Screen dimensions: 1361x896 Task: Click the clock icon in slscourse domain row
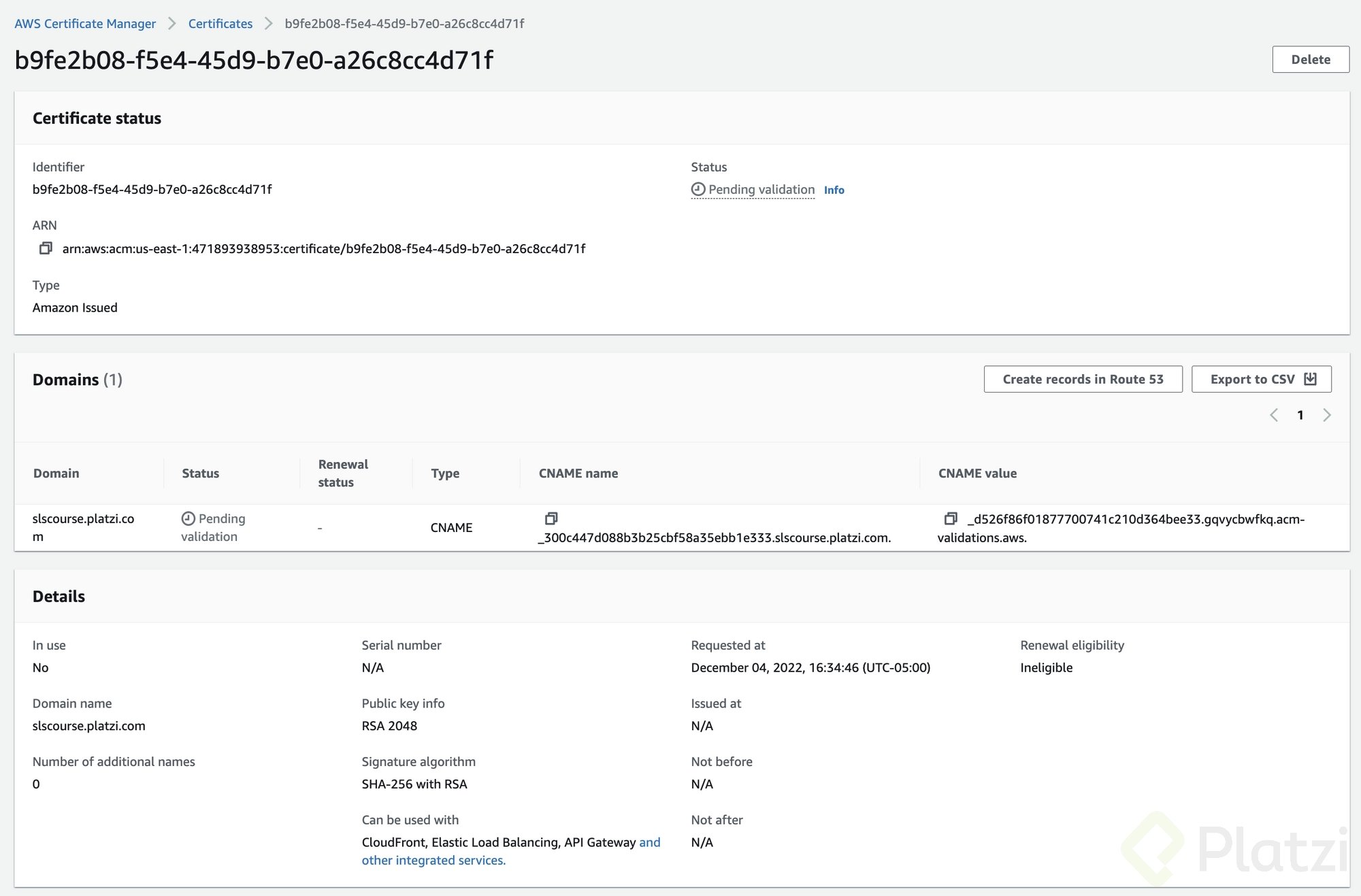click(188, 518)
